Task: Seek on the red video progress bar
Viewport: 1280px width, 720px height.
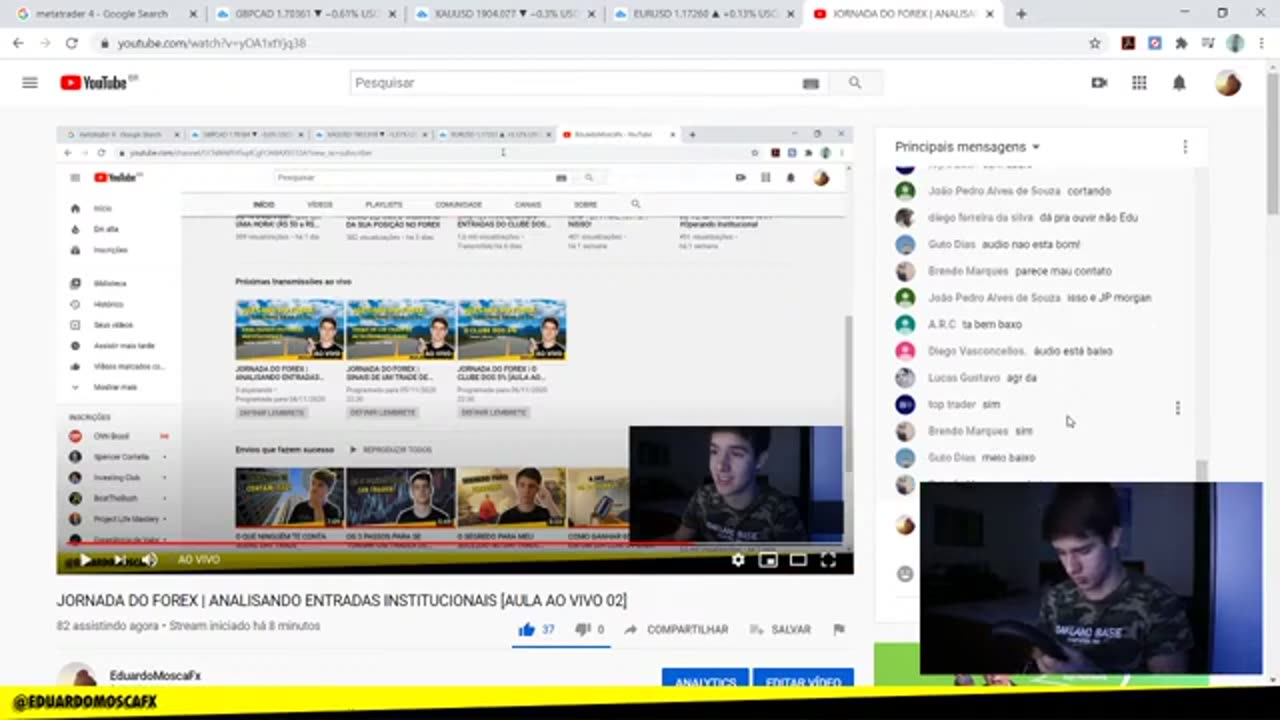Action: (x=374, y=545)
